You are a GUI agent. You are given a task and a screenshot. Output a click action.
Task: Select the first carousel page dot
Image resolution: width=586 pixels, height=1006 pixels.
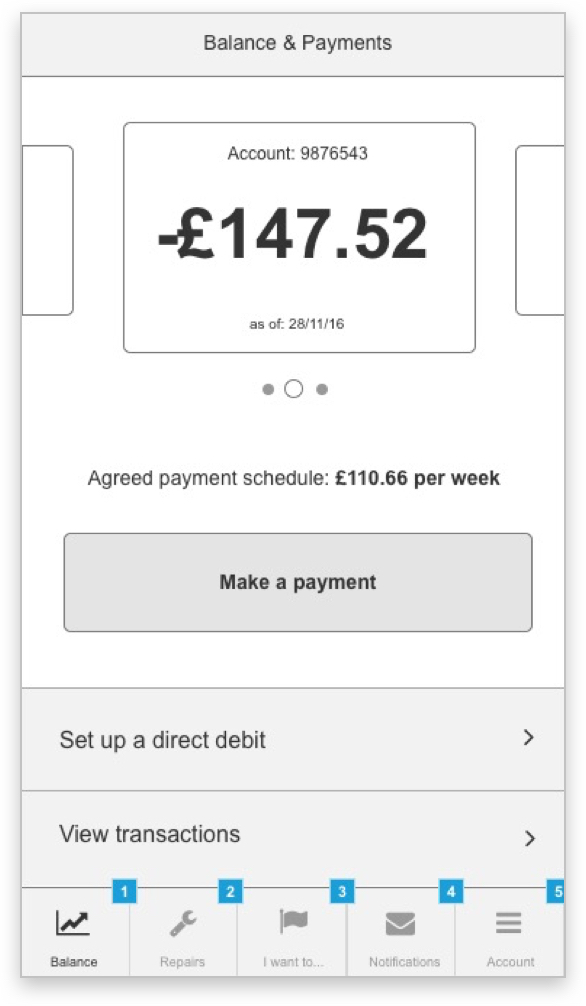click(x=268, y=389)
